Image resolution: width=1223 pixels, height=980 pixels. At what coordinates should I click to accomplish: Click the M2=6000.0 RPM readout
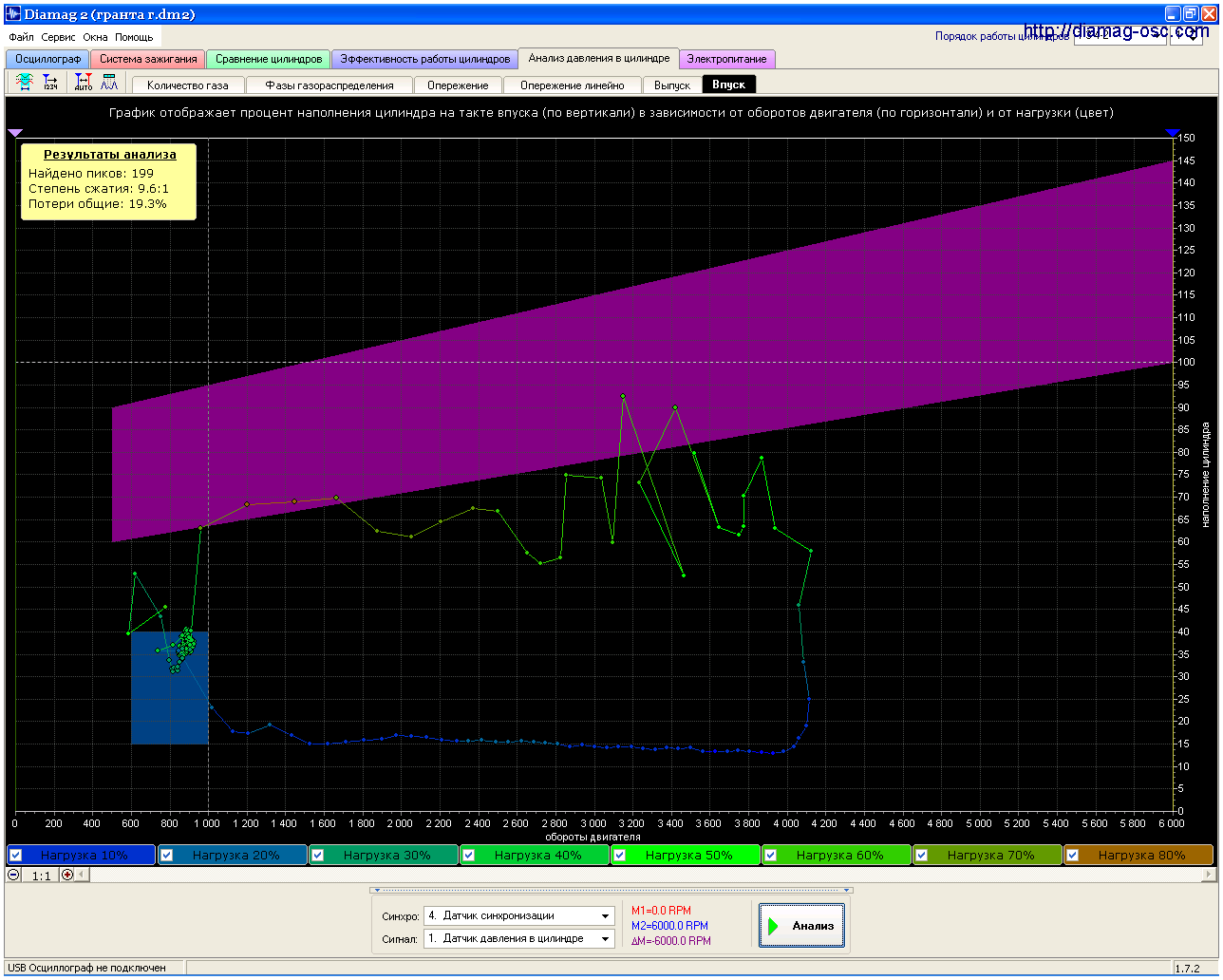(669, 925)
